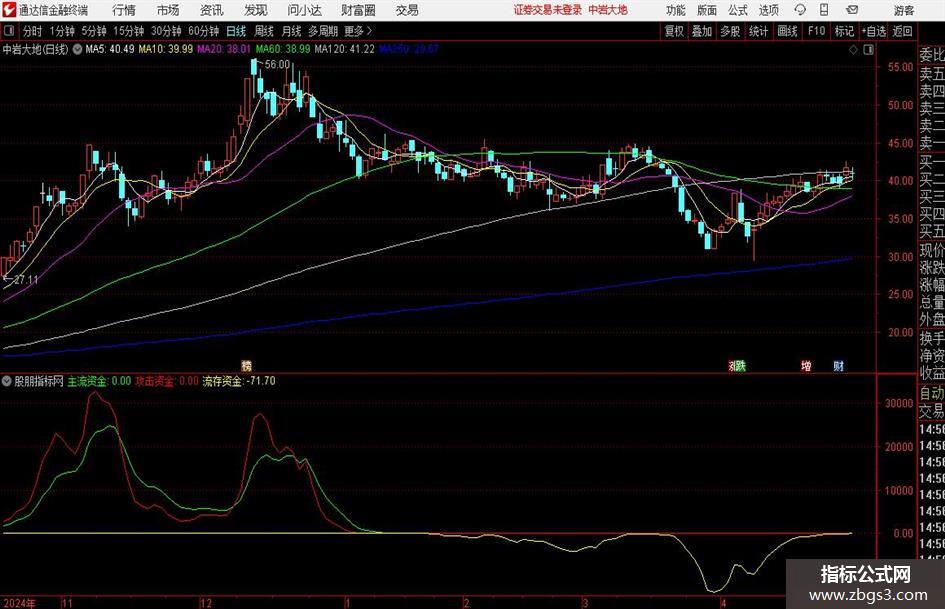The image size is (945, 609).
Task: Open the 行情 menu
Action: pyautogui.click(x=124, y=10)
